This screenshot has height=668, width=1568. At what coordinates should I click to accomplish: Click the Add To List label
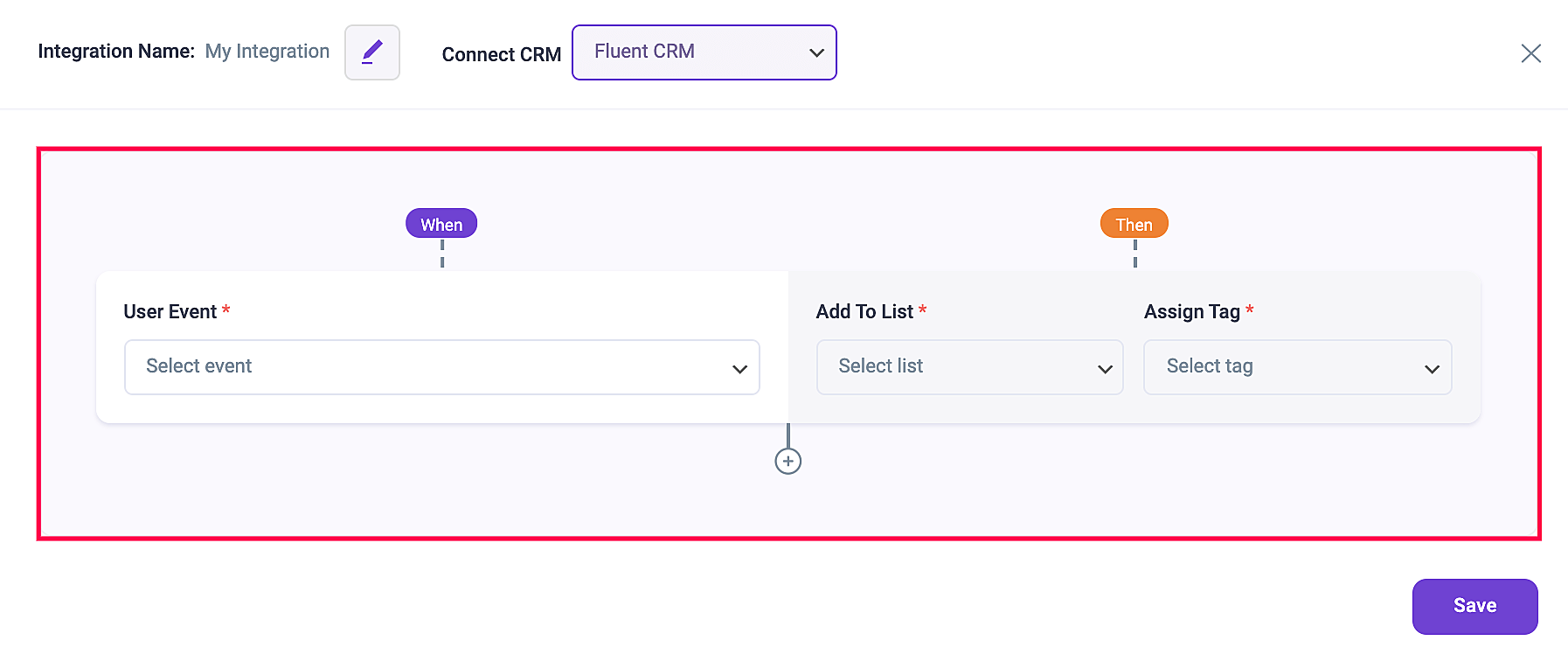click(864, 311)
